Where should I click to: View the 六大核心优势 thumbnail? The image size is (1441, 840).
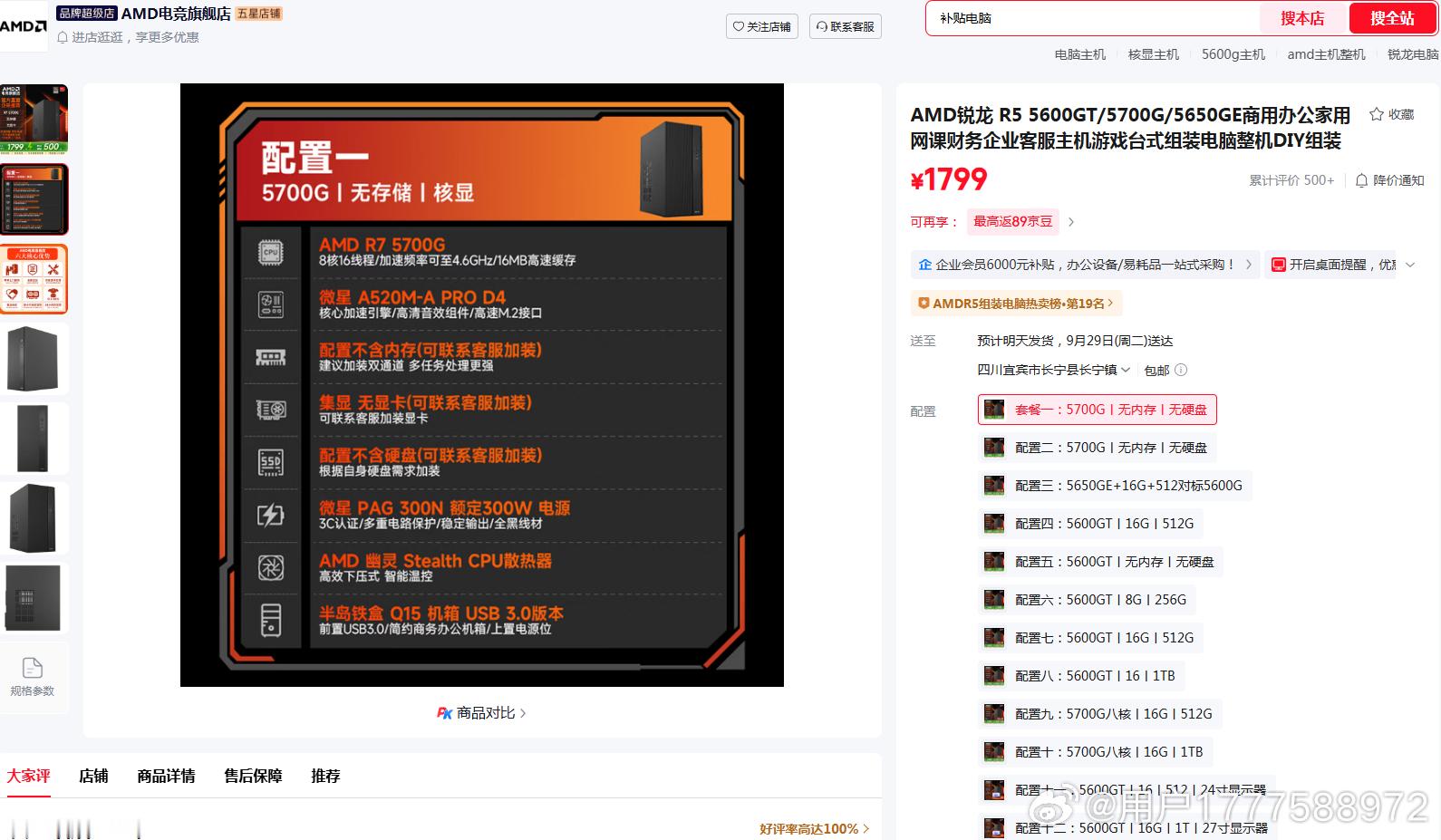(34, 279)
